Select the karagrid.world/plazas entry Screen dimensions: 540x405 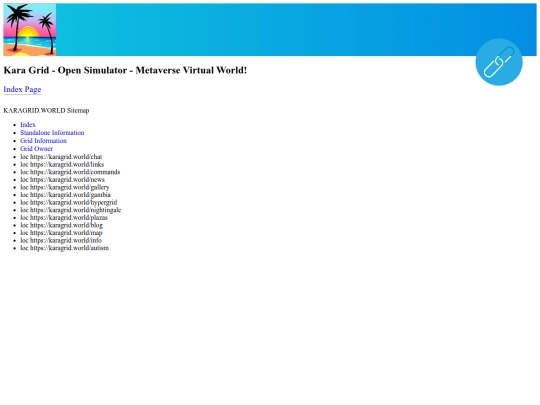tap(64, 217)
